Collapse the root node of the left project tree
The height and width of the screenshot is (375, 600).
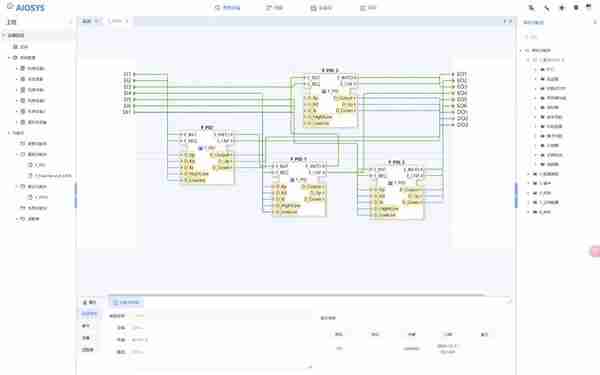(4, 35)
